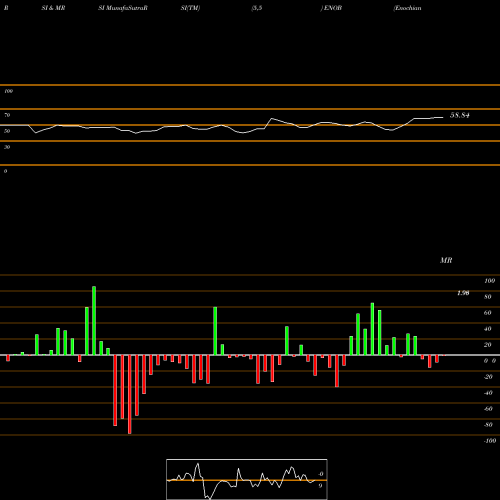Viewport: 500px width, 500px height.
Task: Click the 60 label on the MR scale
Action: pyautogui.click(x=488, y=313)
